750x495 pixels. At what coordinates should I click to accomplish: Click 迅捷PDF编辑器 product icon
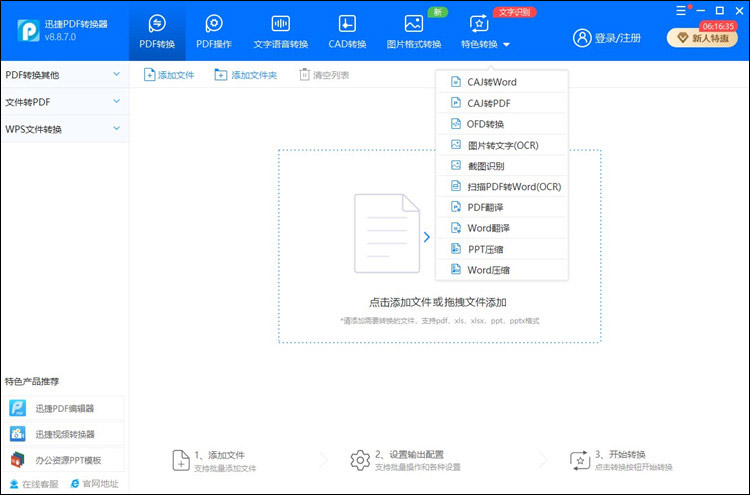tap(18, 408)
